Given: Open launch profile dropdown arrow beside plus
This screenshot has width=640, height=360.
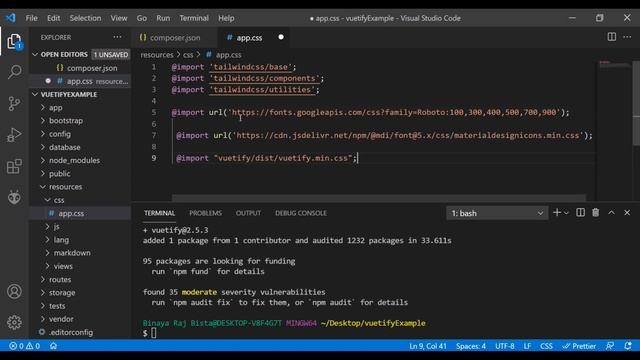Looking at the screenshot, I should (566, 213).
